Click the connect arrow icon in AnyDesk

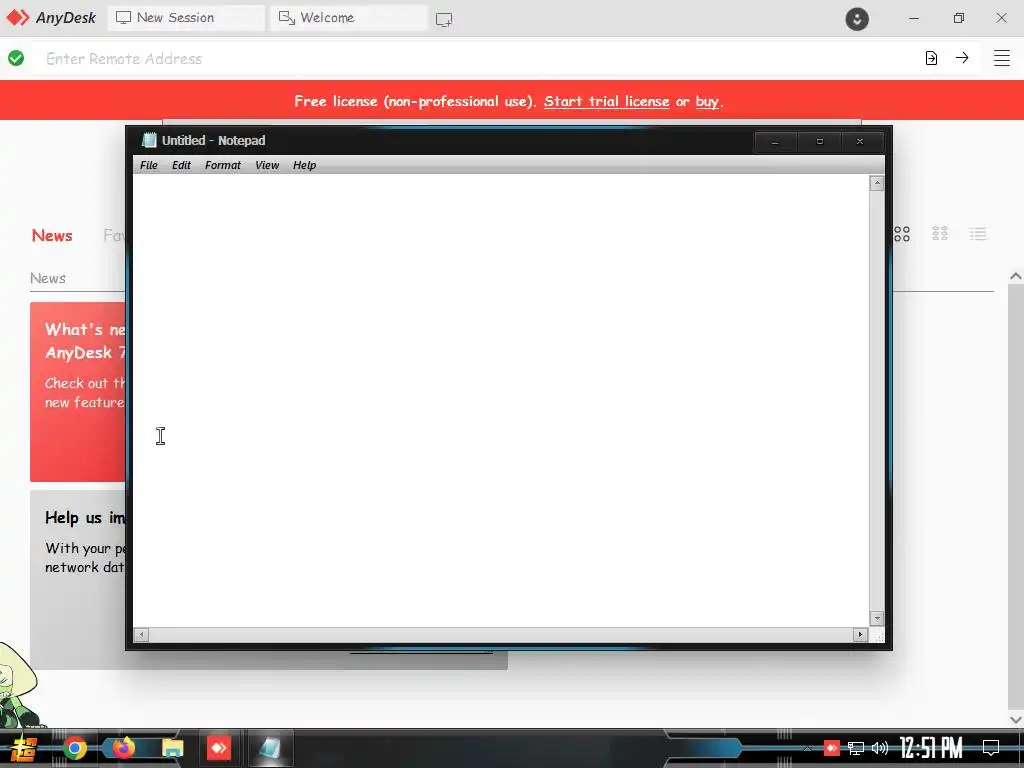coord(962,57)
